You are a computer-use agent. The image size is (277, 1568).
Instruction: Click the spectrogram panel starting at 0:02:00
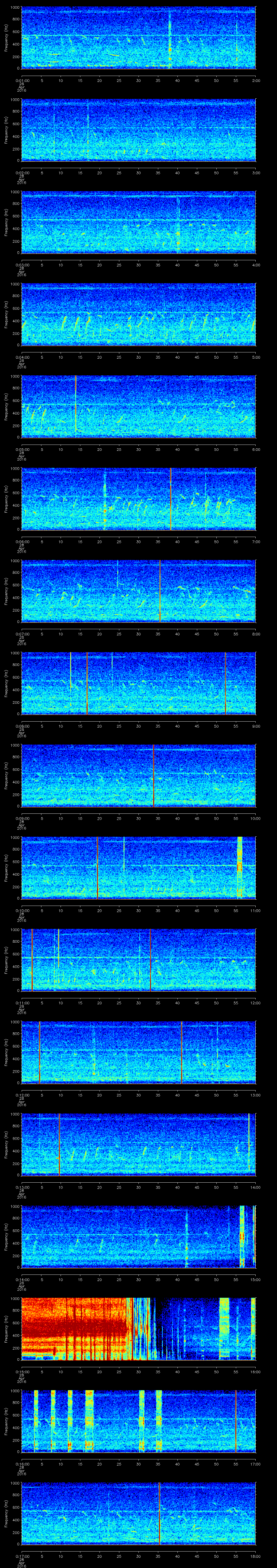139,130
